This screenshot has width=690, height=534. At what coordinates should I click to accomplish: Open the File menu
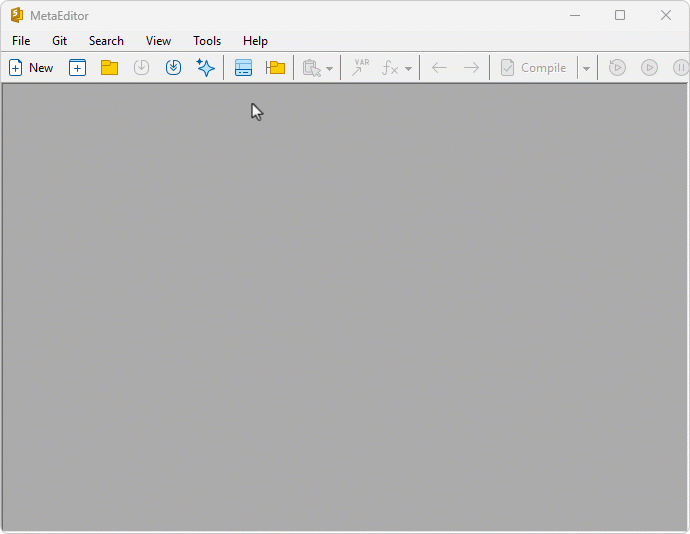[x=21, y=41]
